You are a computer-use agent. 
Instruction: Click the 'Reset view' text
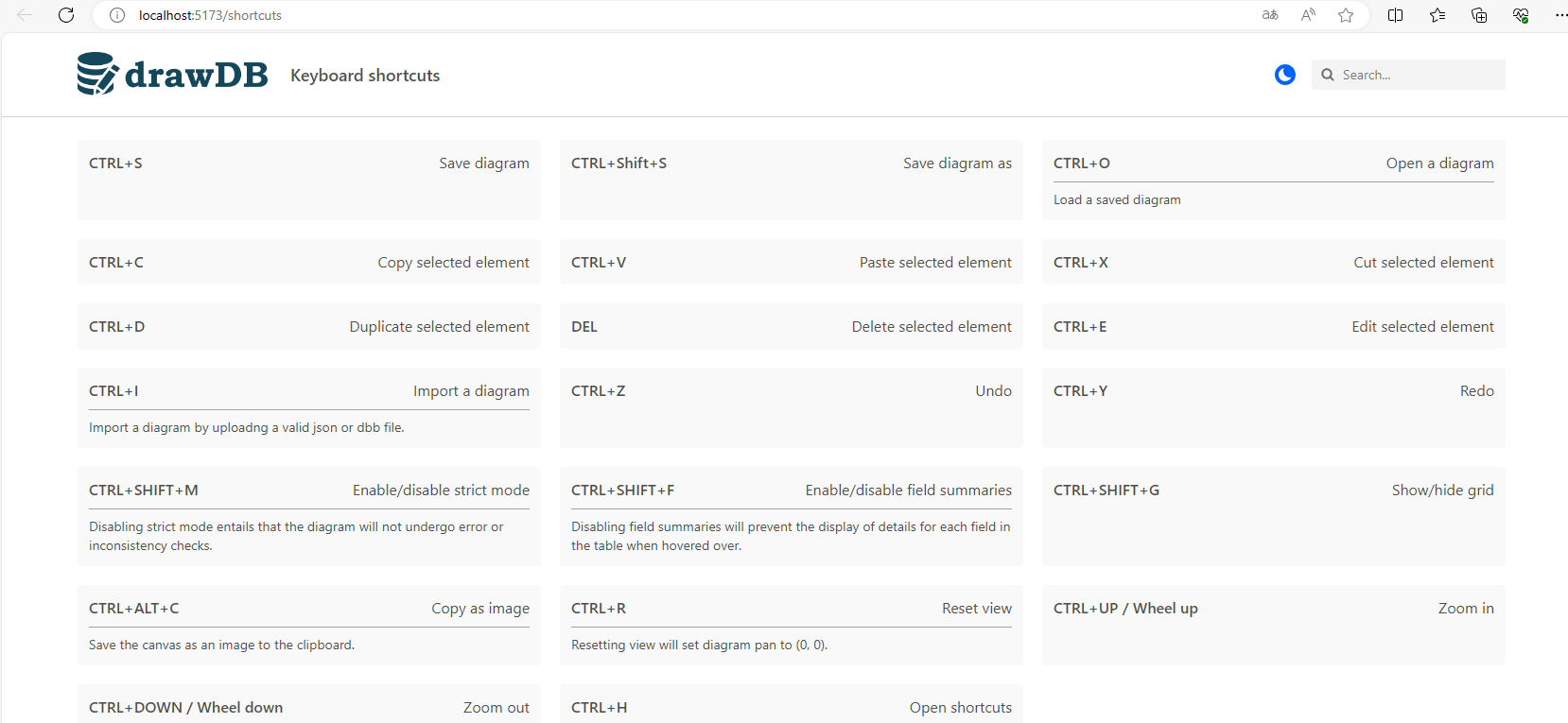click(977, 609)
